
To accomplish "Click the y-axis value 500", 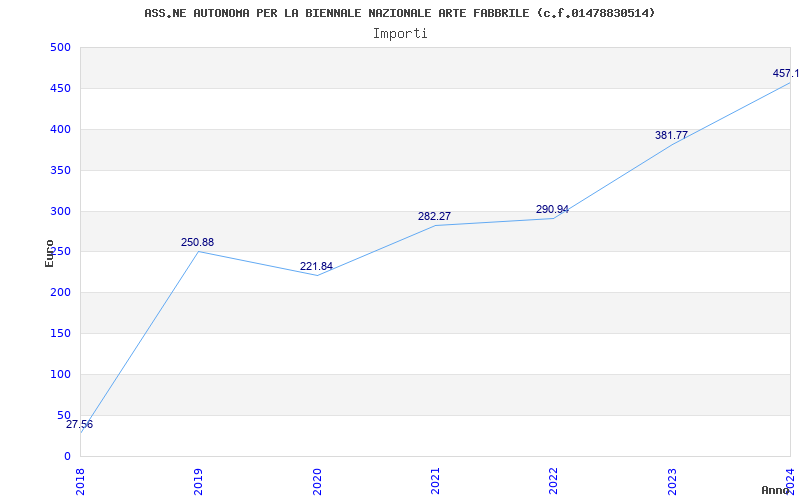I will coord(60,47).
